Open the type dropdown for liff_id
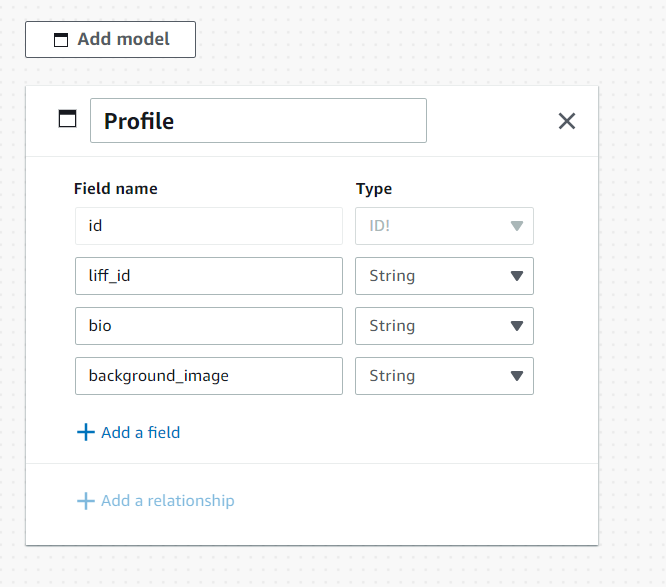 [444, 276]
